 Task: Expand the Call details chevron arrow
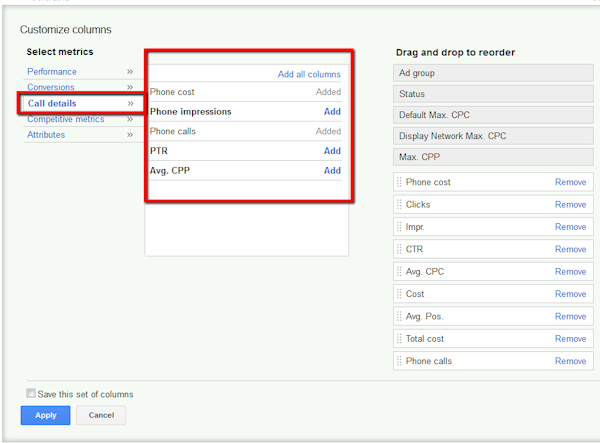[130, 103]
